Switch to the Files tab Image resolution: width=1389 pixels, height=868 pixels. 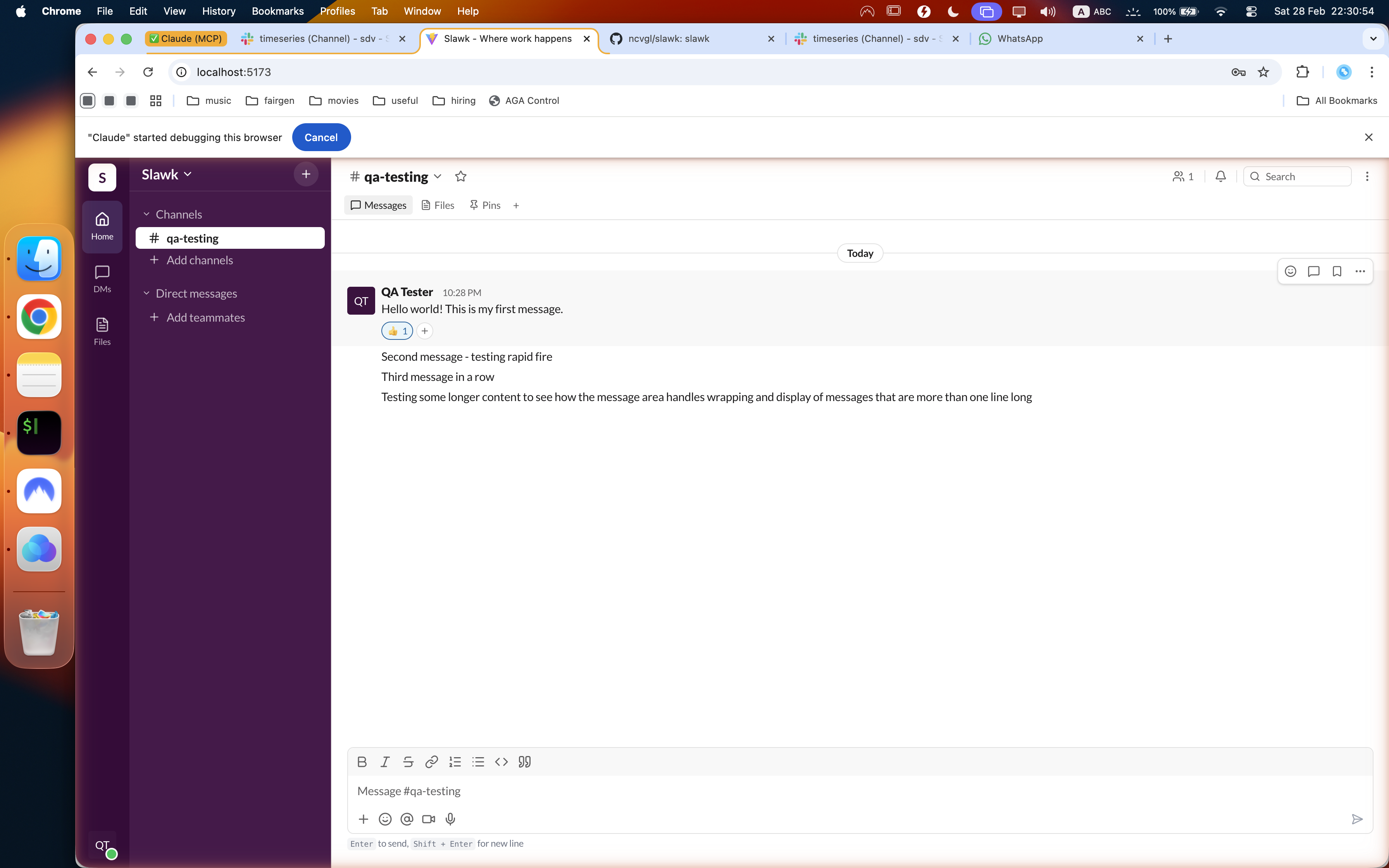(x=438, y=205)
